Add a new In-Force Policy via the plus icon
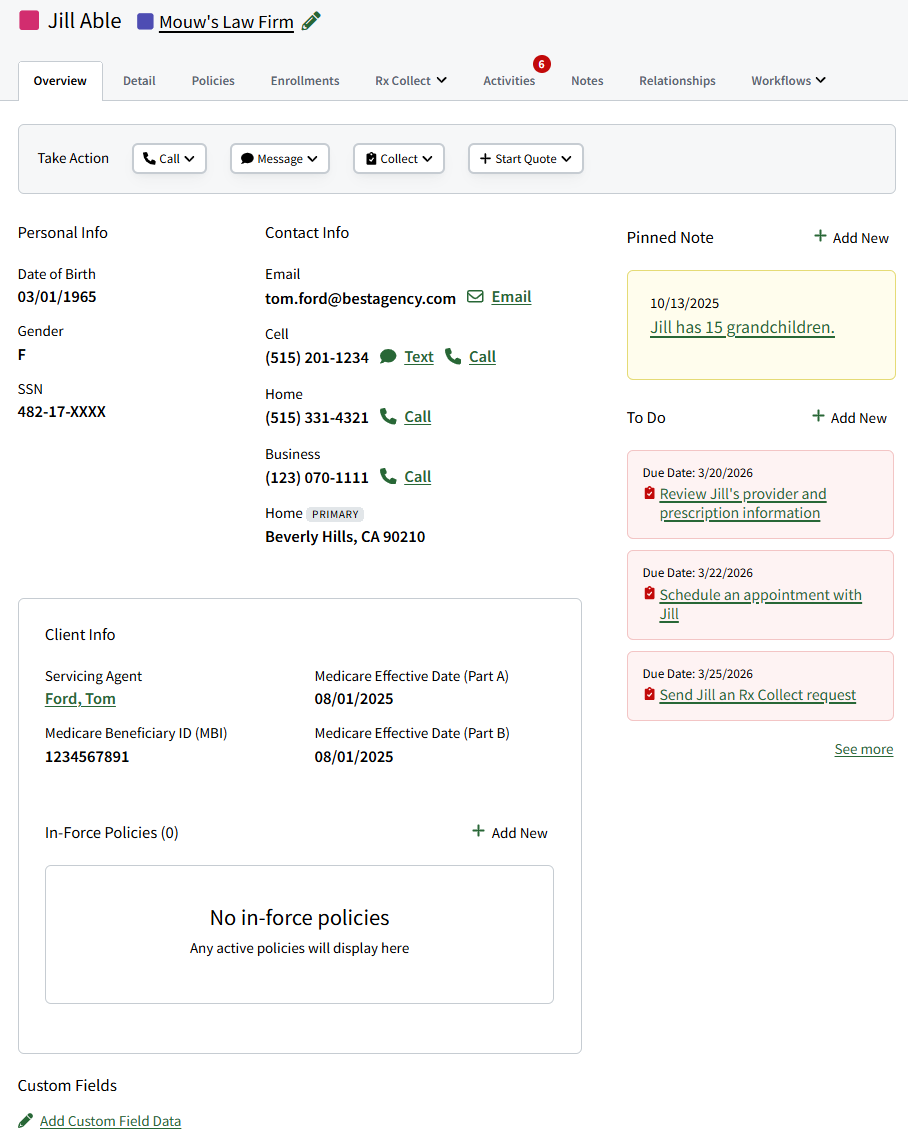Image resolution: width=908 pixels, height=1145 pixels. coord(478,831)
